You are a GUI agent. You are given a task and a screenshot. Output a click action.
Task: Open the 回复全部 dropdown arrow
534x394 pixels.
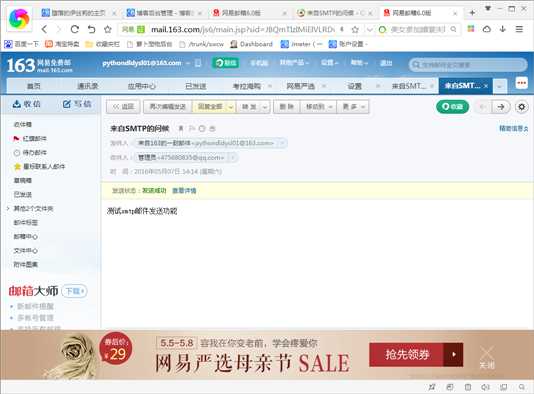[231, 107]
